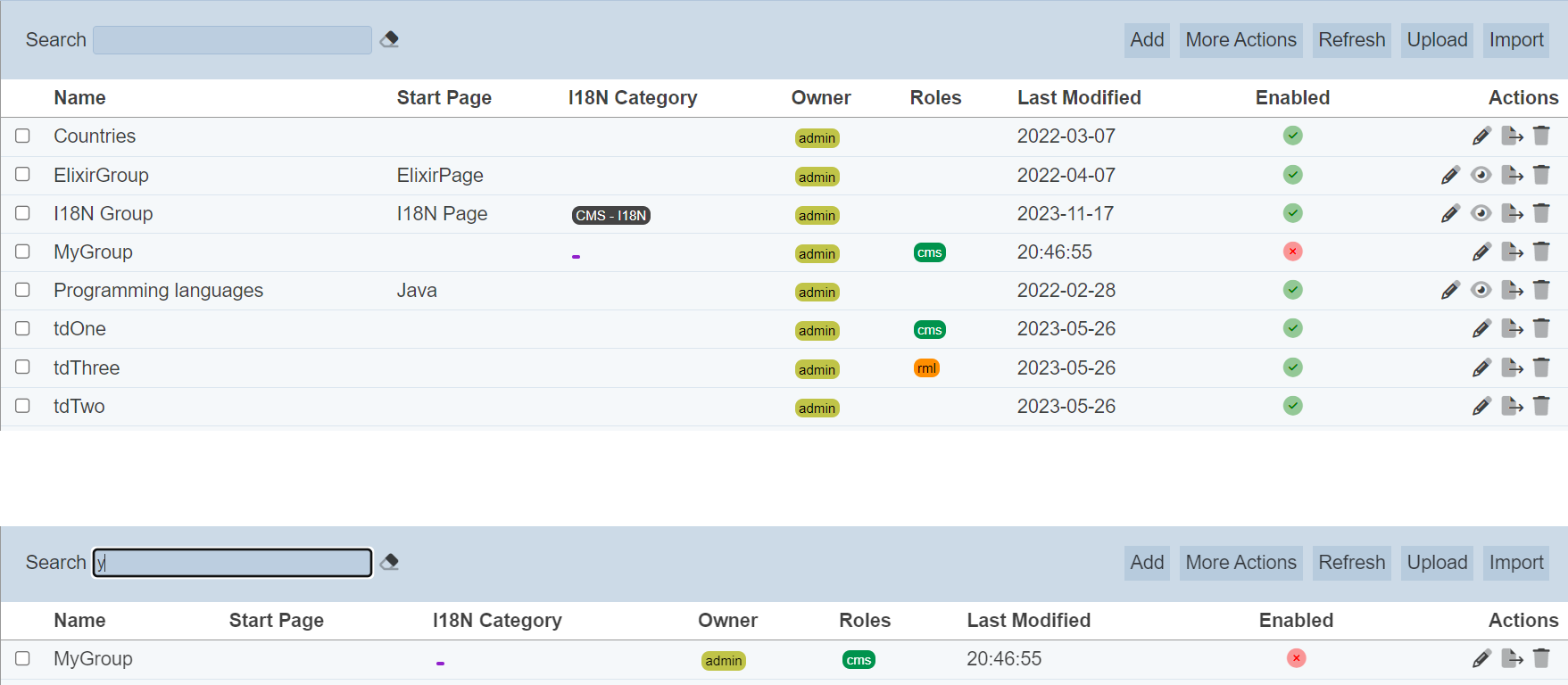Tick the checkbox for Countries row
The image size is (1568, 685).
[x=23, y=136]
